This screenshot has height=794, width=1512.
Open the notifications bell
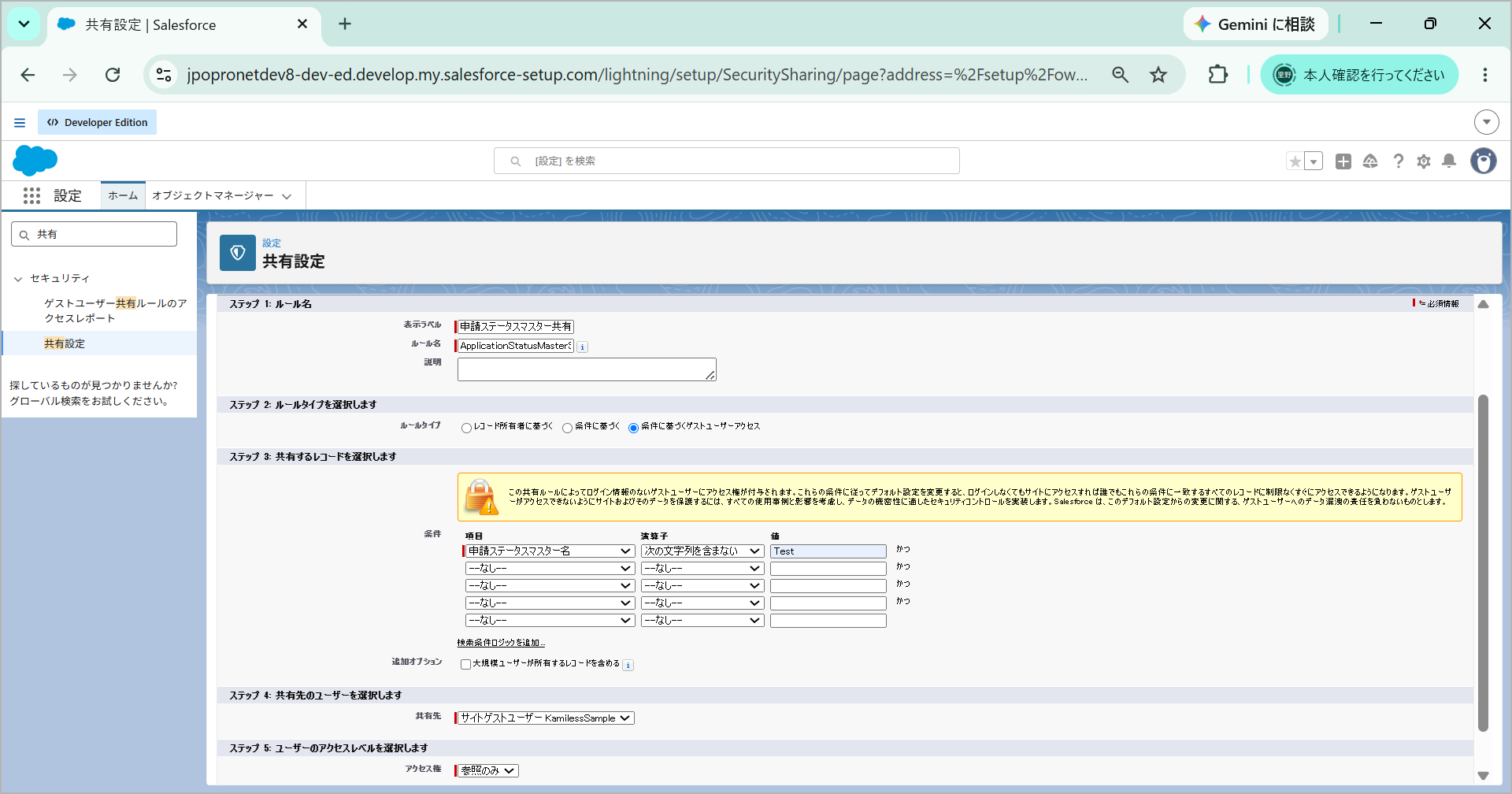coord(1449,161)
